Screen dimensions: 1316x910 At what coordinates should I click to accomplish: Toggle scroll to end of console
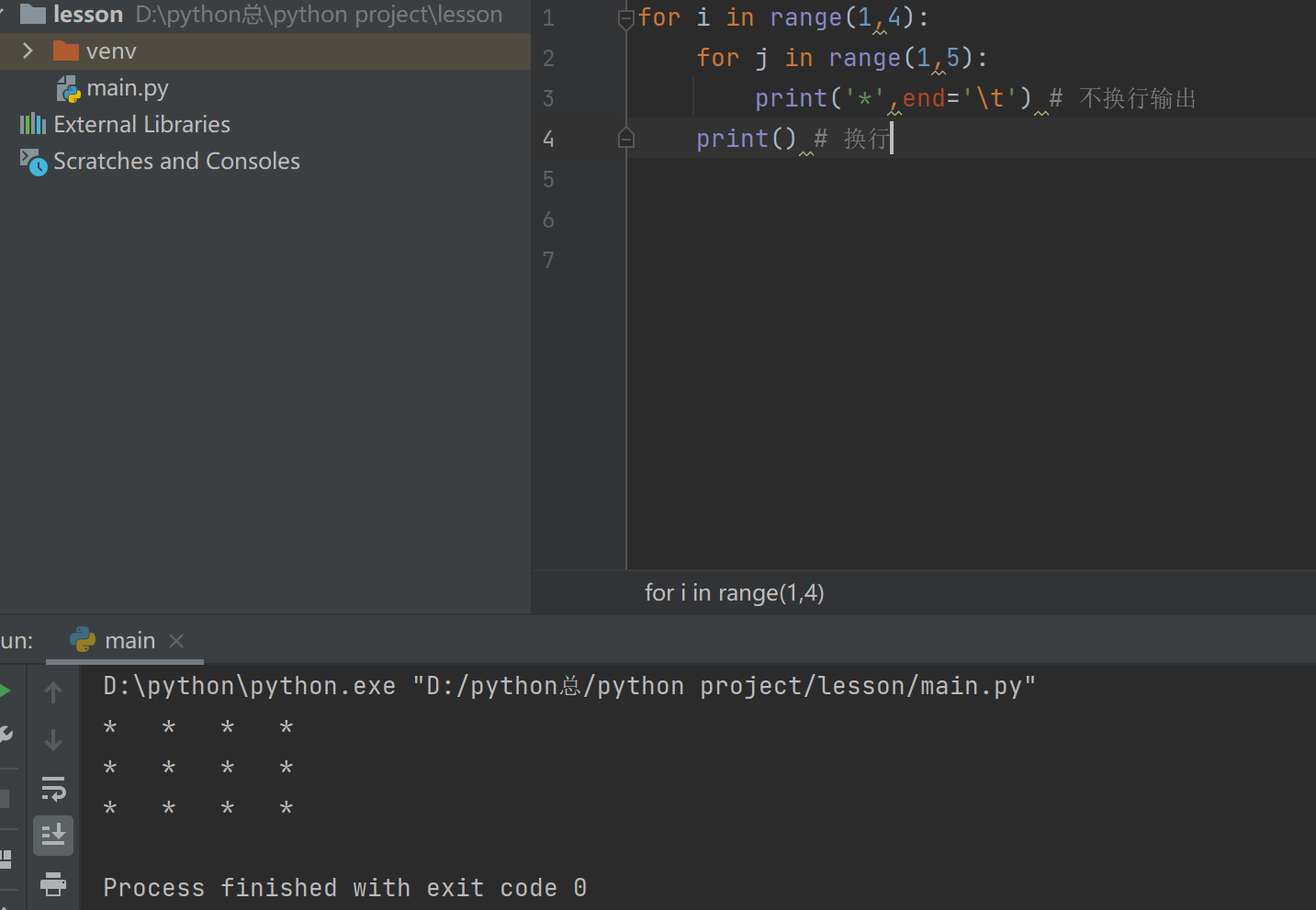(53, 836)
